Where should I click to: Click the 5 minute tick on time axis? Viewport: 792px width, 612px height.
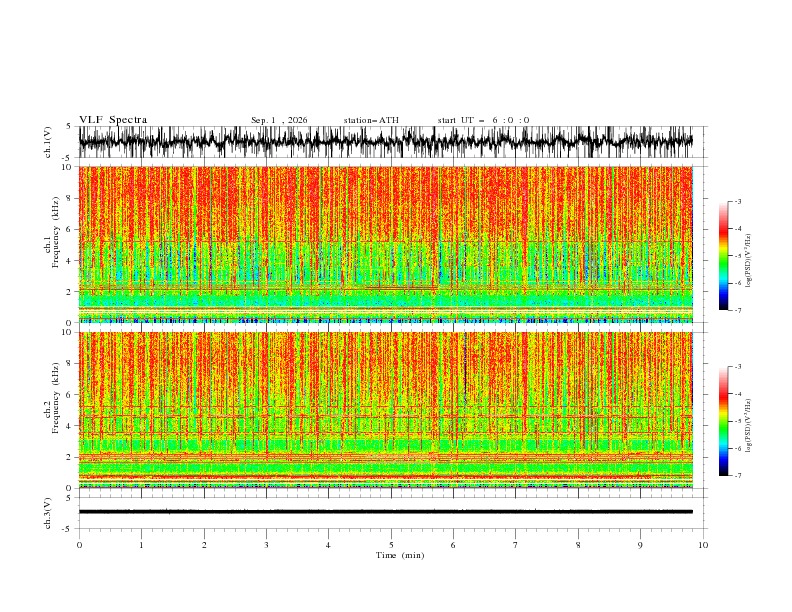coord(391,545)
